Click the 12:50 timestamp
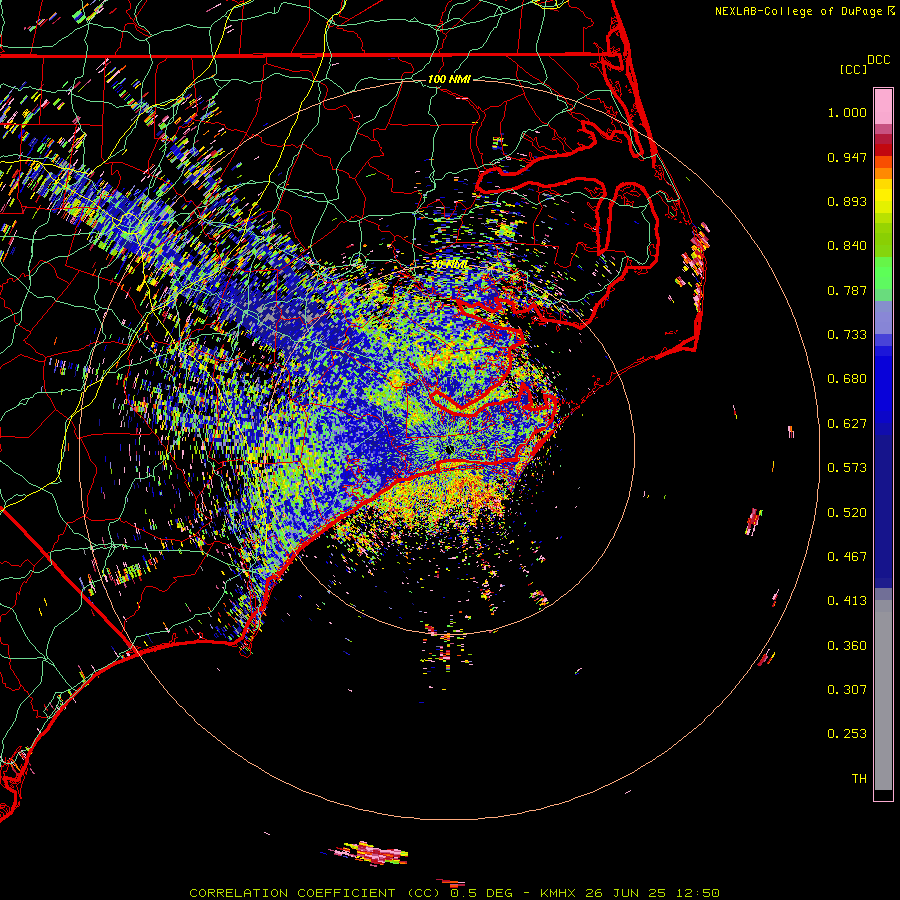 pos(698,893)
